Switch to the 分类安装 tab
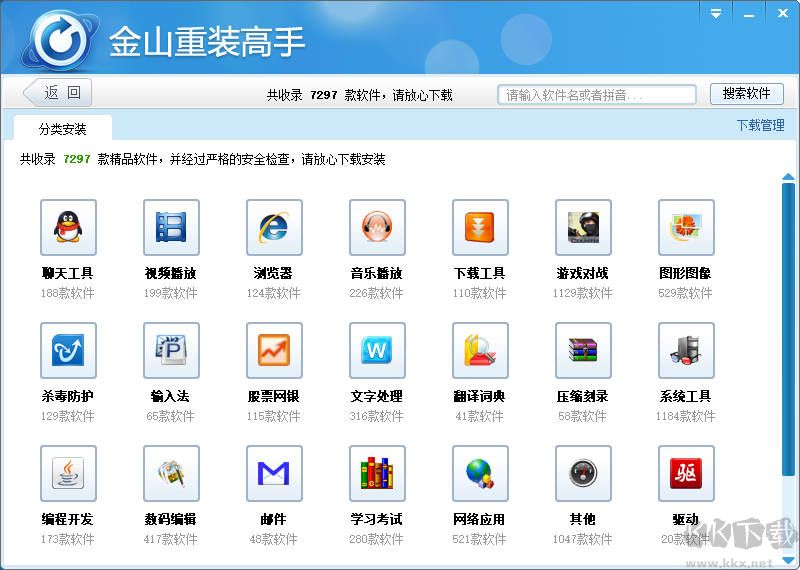Image resolution: width=800 pixels, height=570 pixels. 63,129
